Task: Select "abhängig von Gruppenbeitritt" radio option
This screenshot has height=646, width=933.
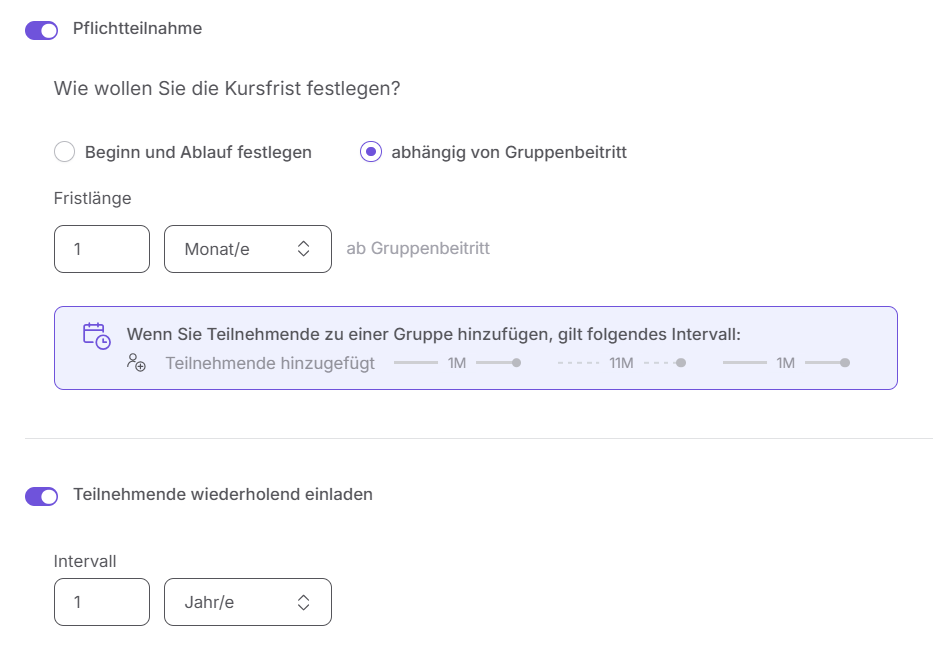Action: 371,152
